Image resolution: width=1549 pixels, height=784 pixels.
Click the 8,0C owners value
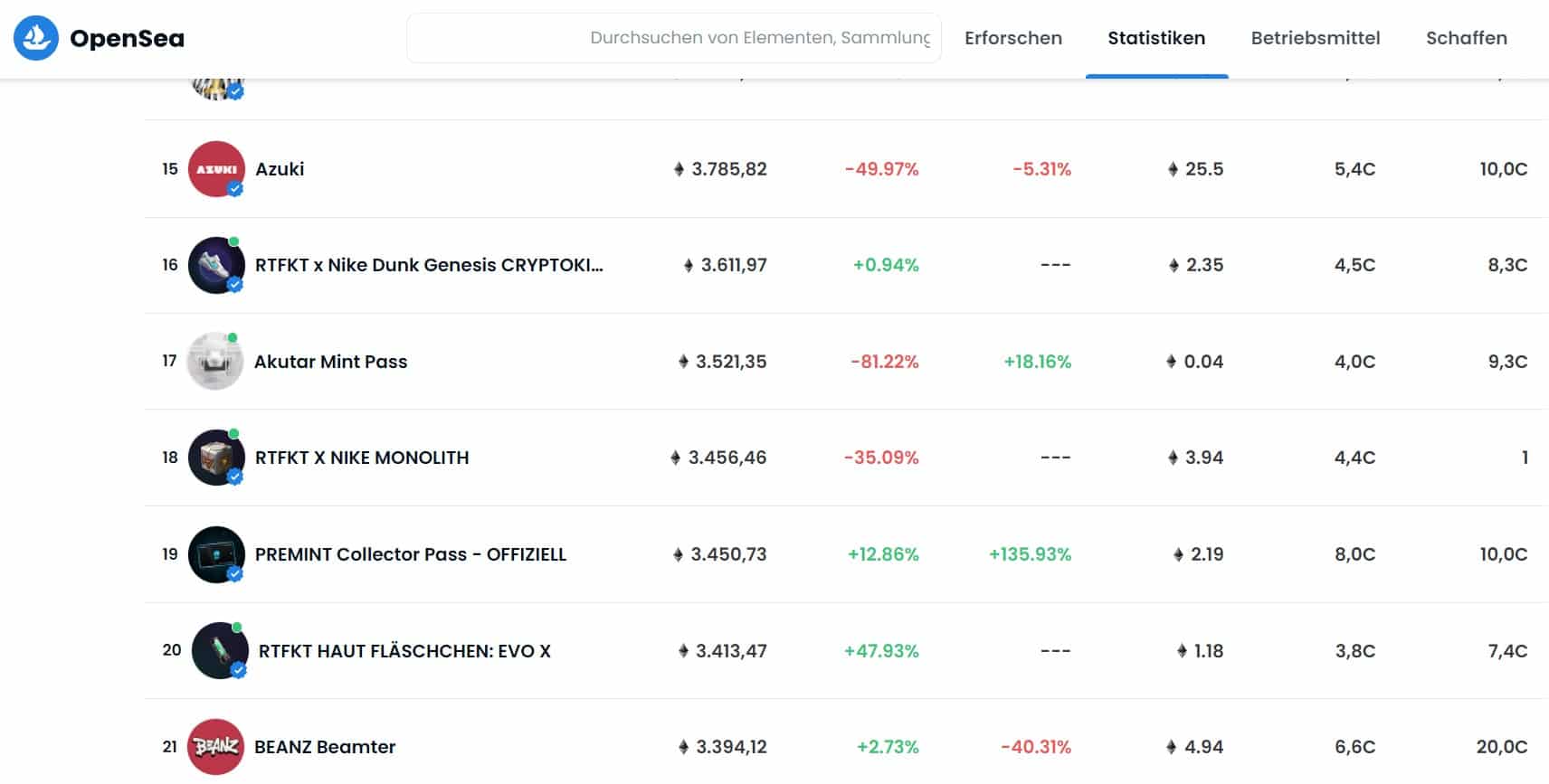pos(1354,554)
